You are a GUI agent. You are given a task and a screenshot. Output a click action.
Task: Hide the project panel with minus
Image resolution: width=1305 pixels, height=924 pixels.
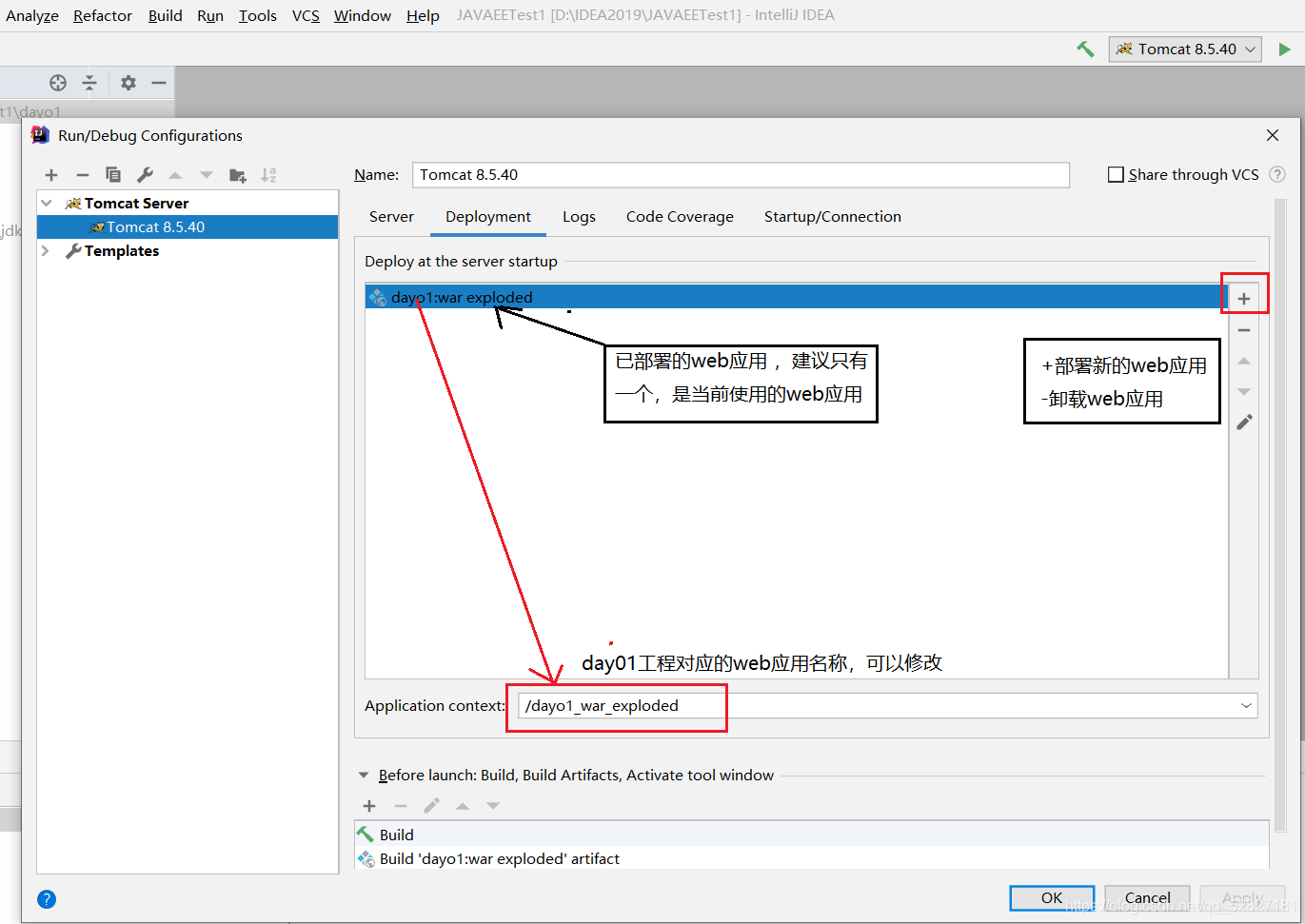pyautogui.click(x=159, y=83)
